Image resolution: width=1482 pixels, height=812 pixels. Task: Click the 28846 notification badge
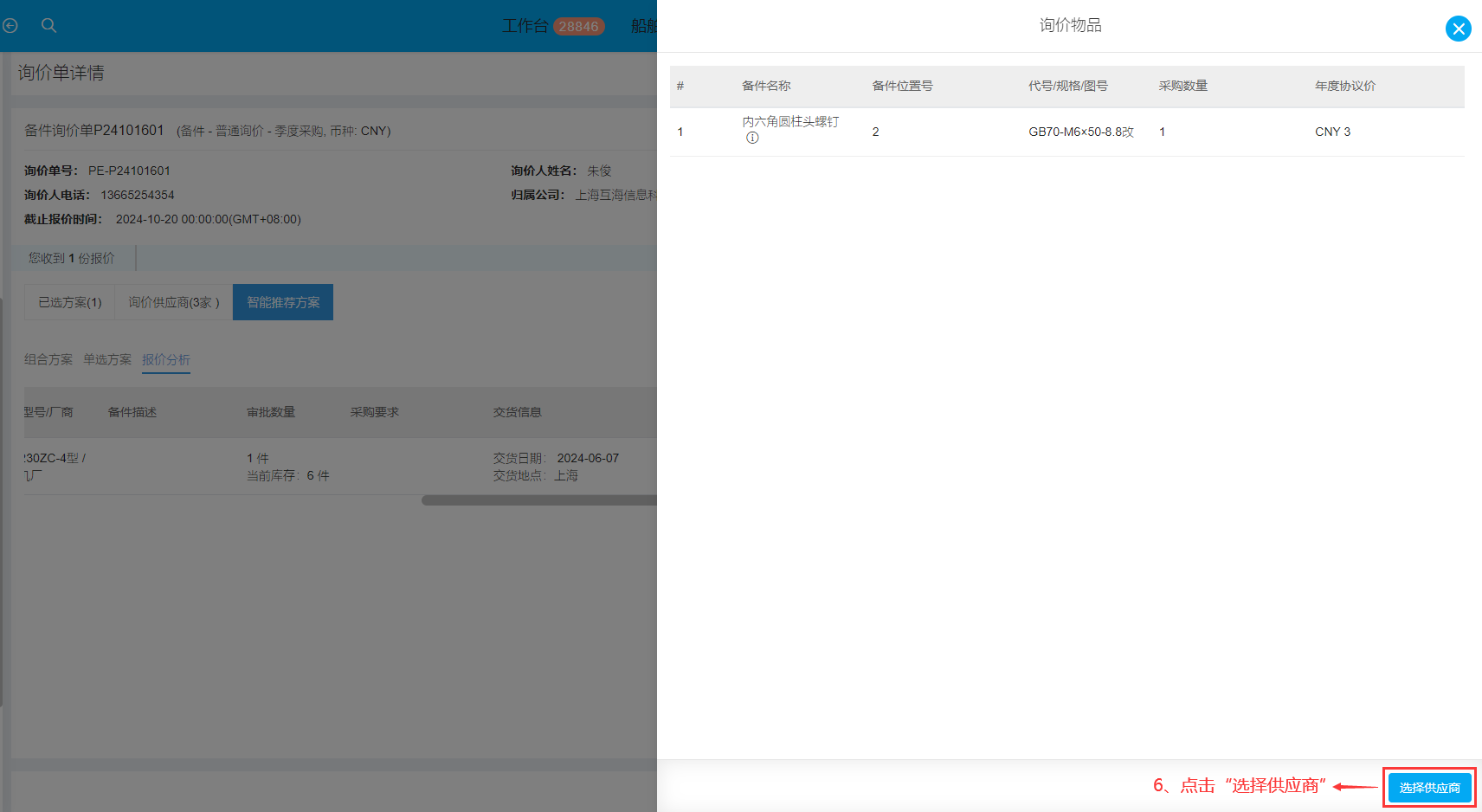578,27
